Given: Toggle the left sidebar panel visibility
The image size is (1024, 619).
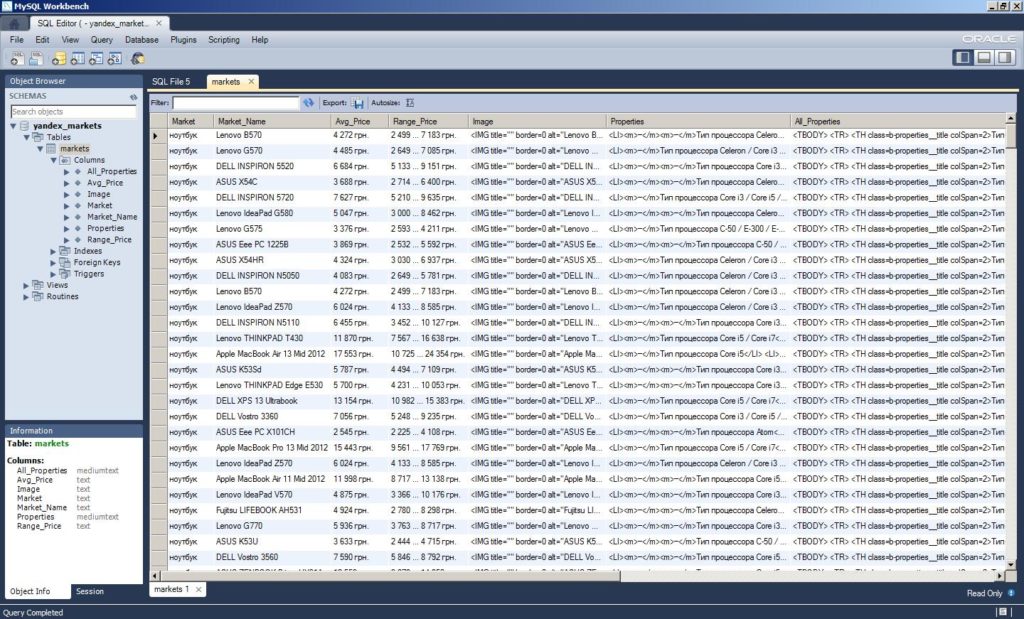Looking at the screenshot, I should click(x=963, y=57).
